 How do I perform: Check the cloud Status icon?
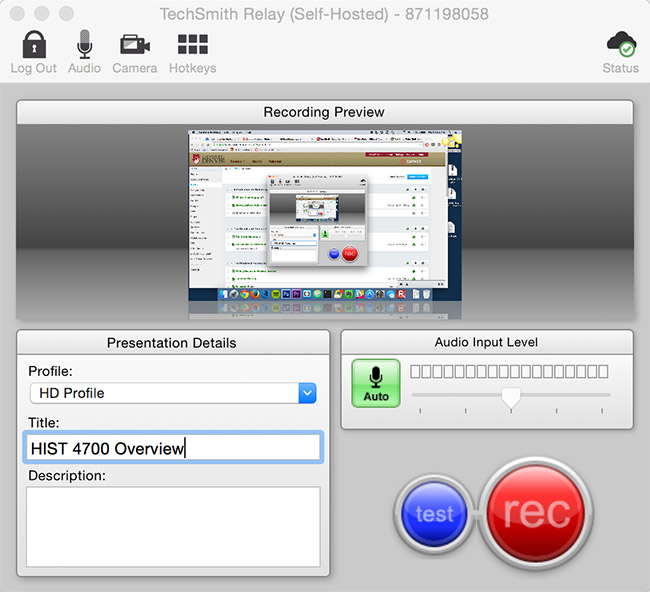[x=621, y=44]
